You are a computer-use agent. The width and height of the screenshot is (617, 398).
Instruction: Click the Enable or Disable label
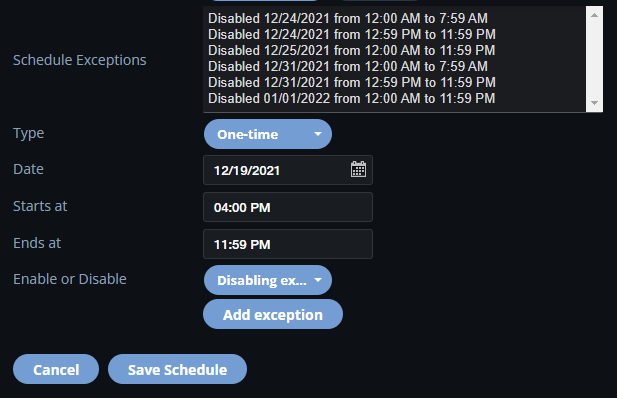coord(70,279)
